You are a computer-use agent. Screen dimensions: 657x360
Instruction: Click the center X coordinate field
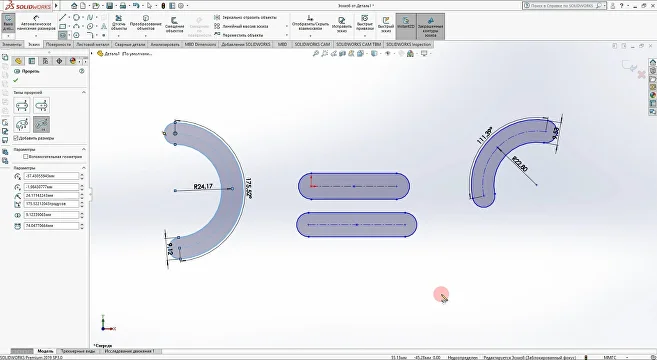(51, 176)
